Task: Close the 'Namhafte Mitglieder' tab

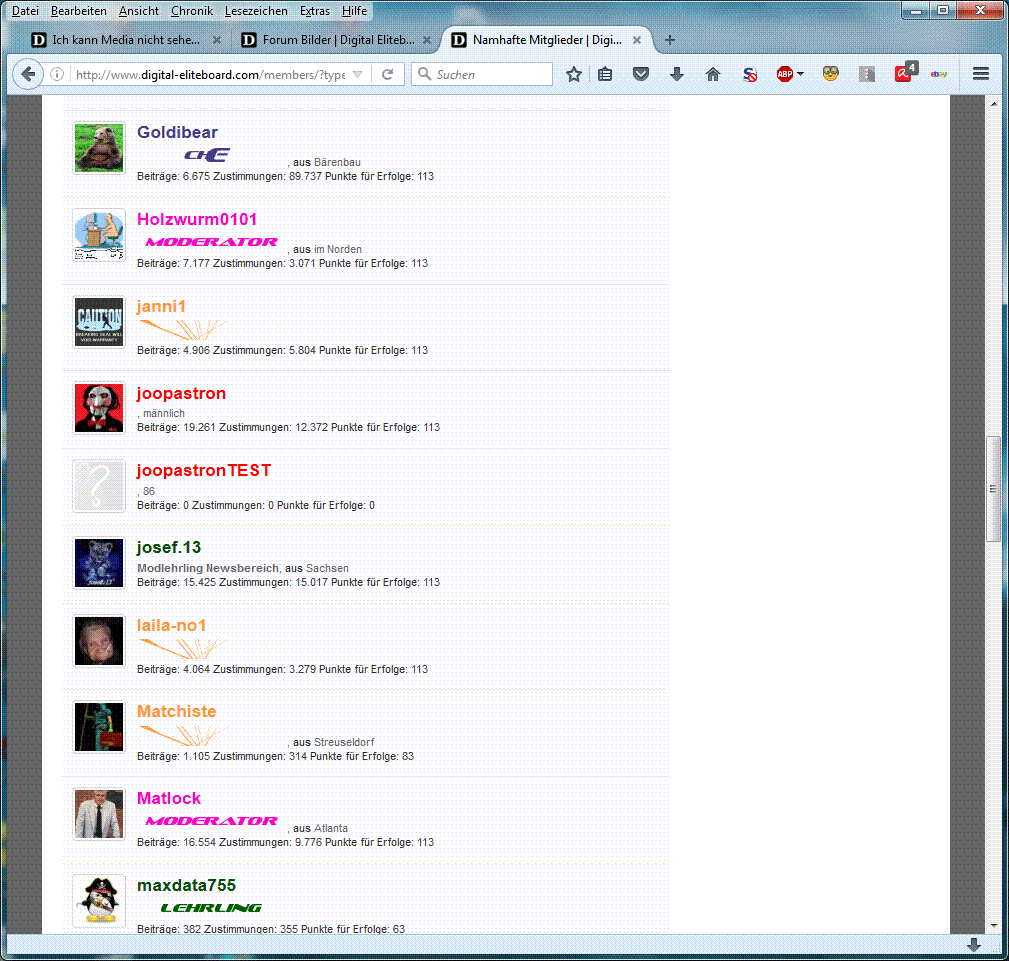Action: (x=636, y=40)
